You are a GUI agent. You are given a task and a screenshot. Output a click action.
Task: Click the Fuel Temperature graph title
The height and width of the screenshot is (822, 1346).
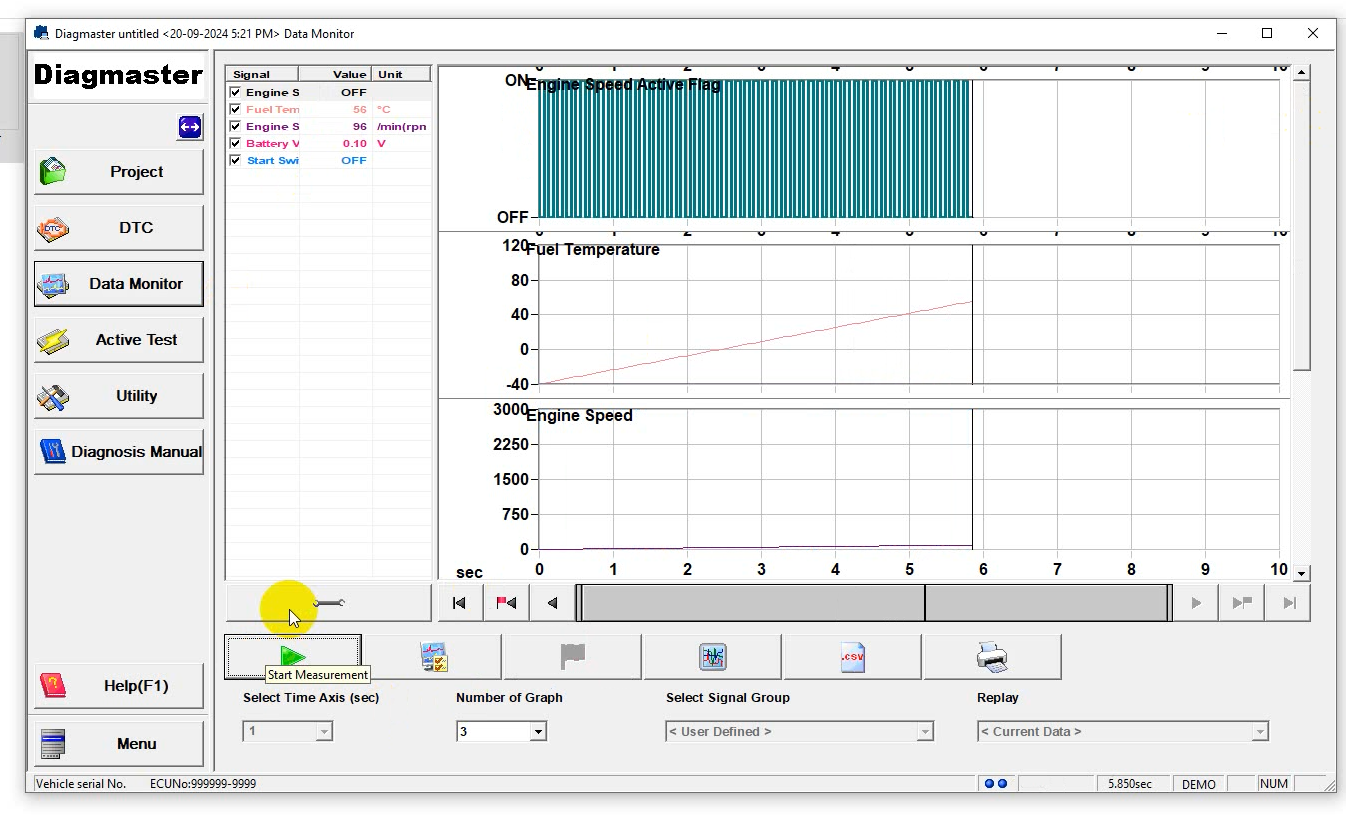pyautogui.click(x=593, y=250)
